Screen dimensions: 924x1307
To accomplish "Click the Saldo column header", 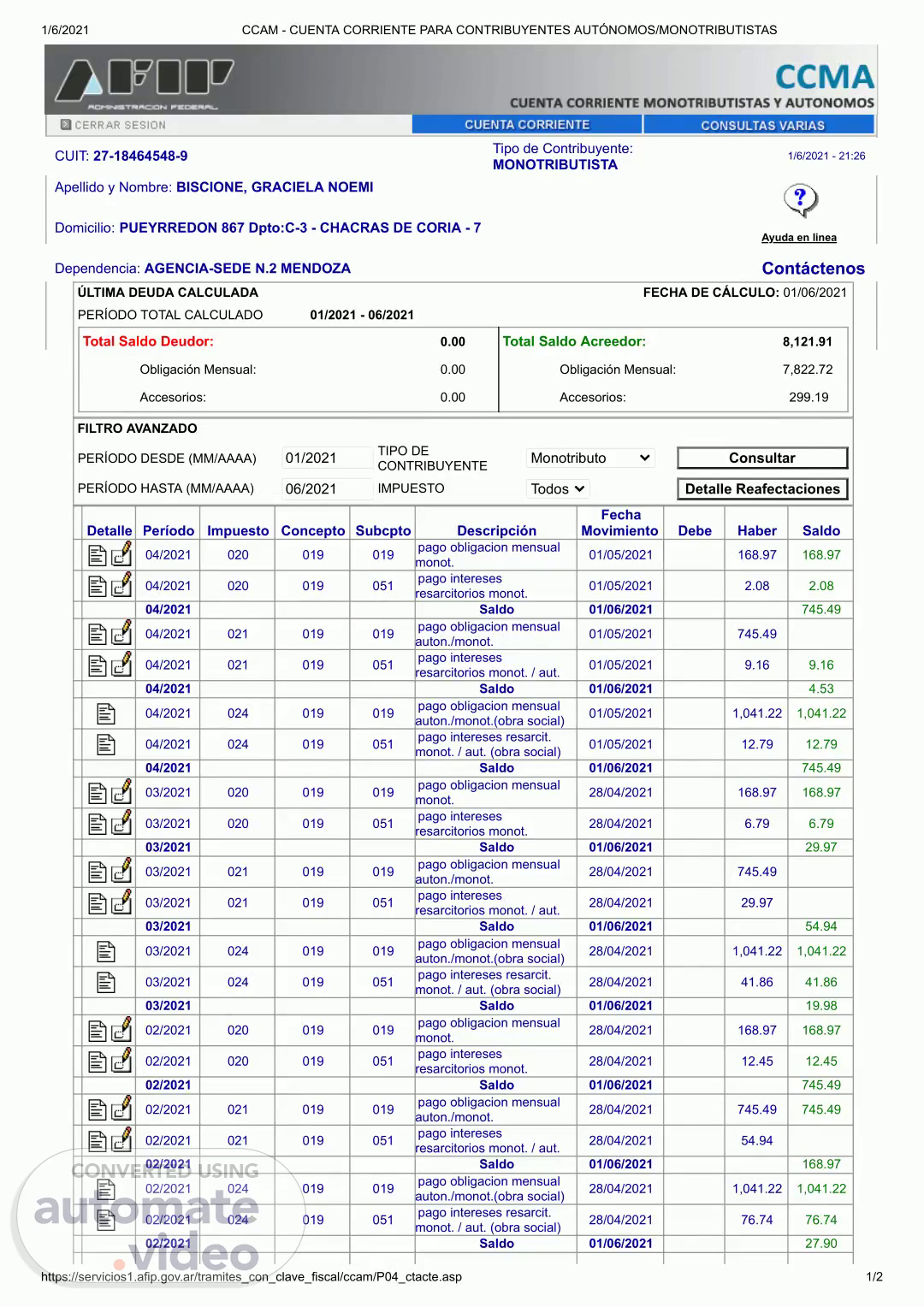I will click(x=821, y=531).
